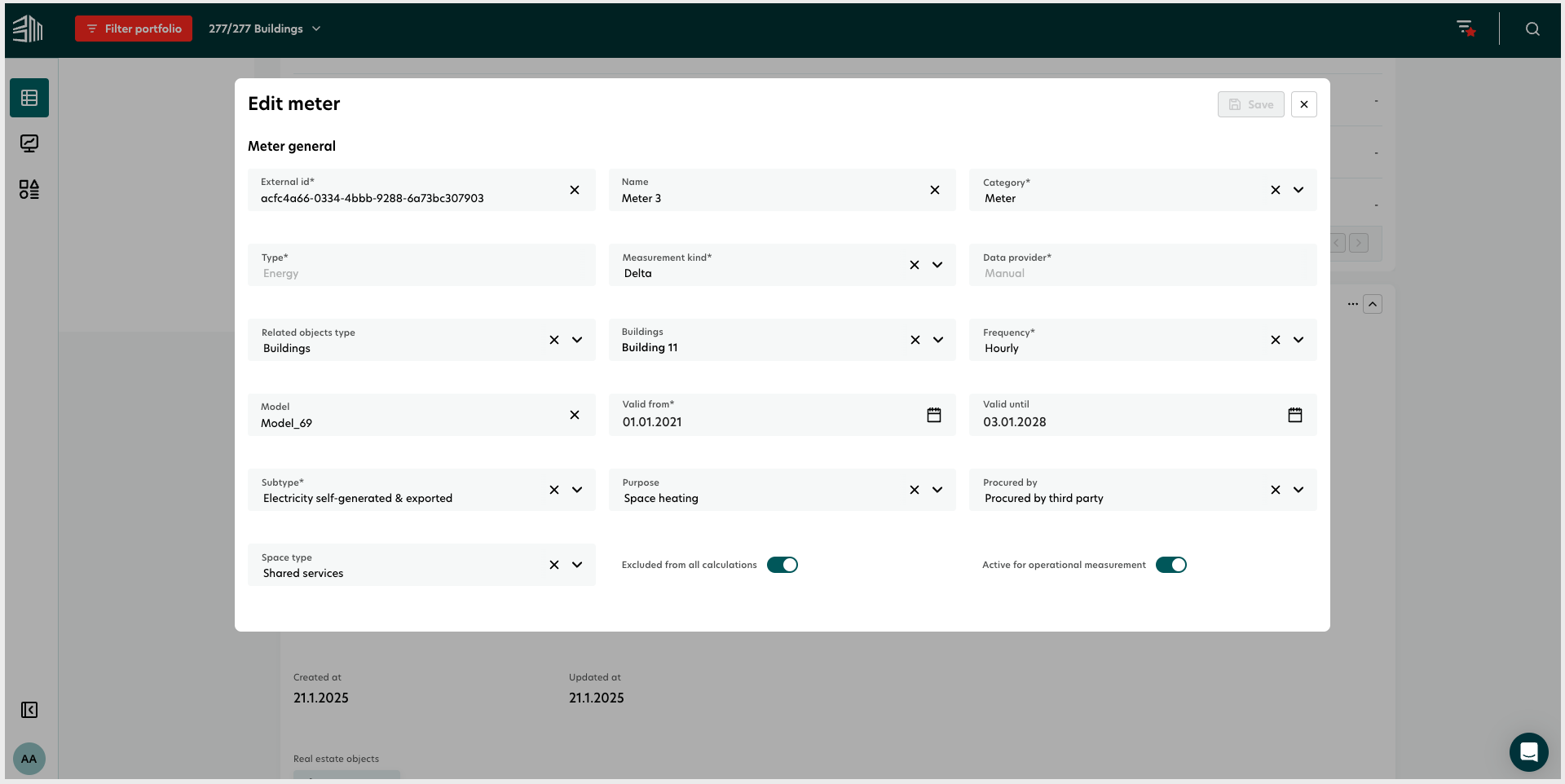Viewport: 1565px width, 784px height.
Task: Clear the Procured by selection
Action: pyautogui.click(x=1276, y=490)
